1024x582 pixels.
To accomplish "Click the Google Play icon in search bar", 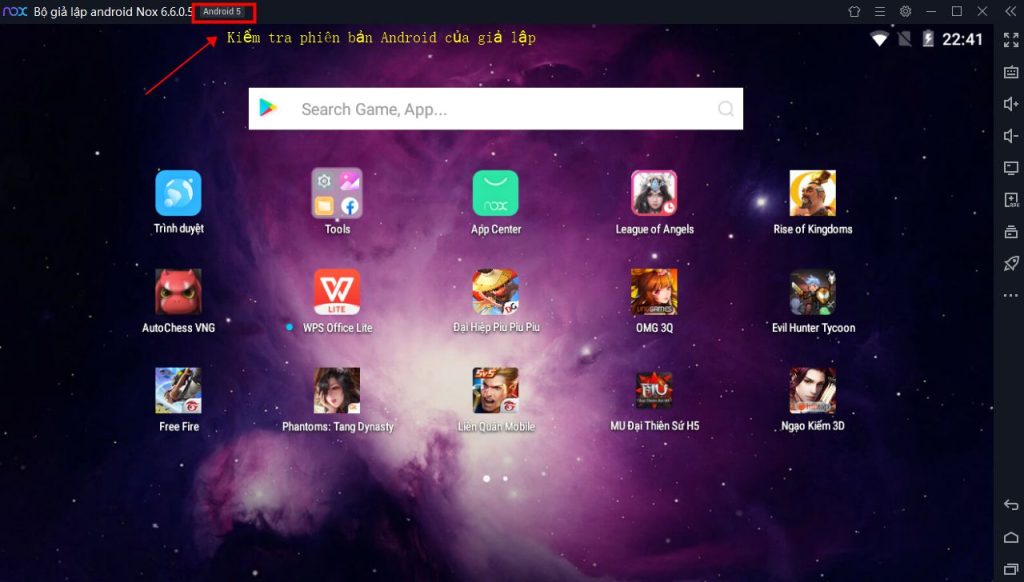I will pyautogui.click(x=268, y=108).
